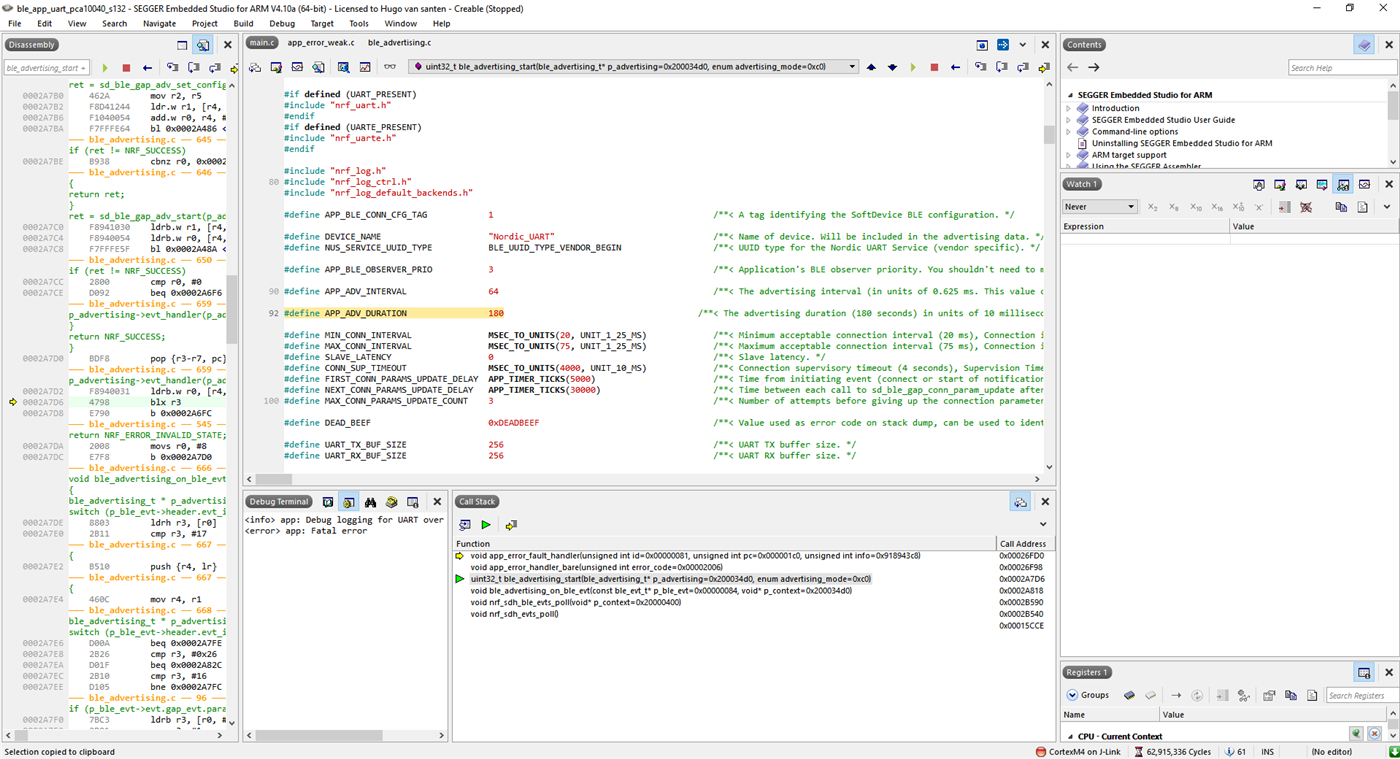
Task: Select ble_advertising_on_ble_evt call stack frame
Action: click(x=725, y=590)
